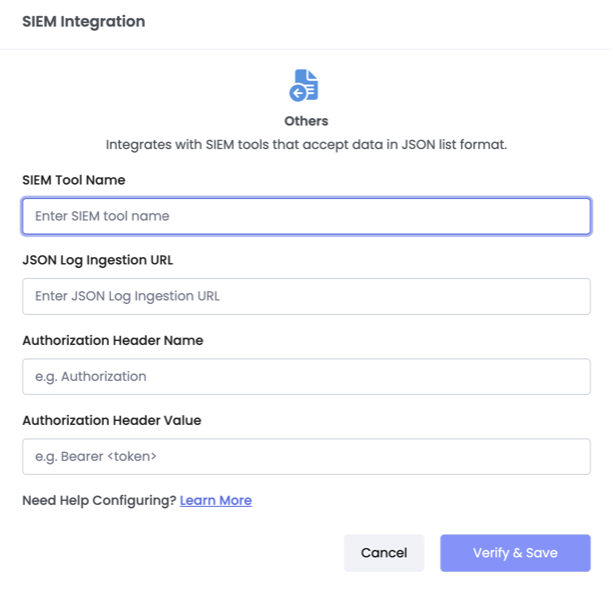This screenshot has height=592, width=613.
Task: Click the Need Help Configuring? text
Action: pyautogui.click(x=99, y=500)
